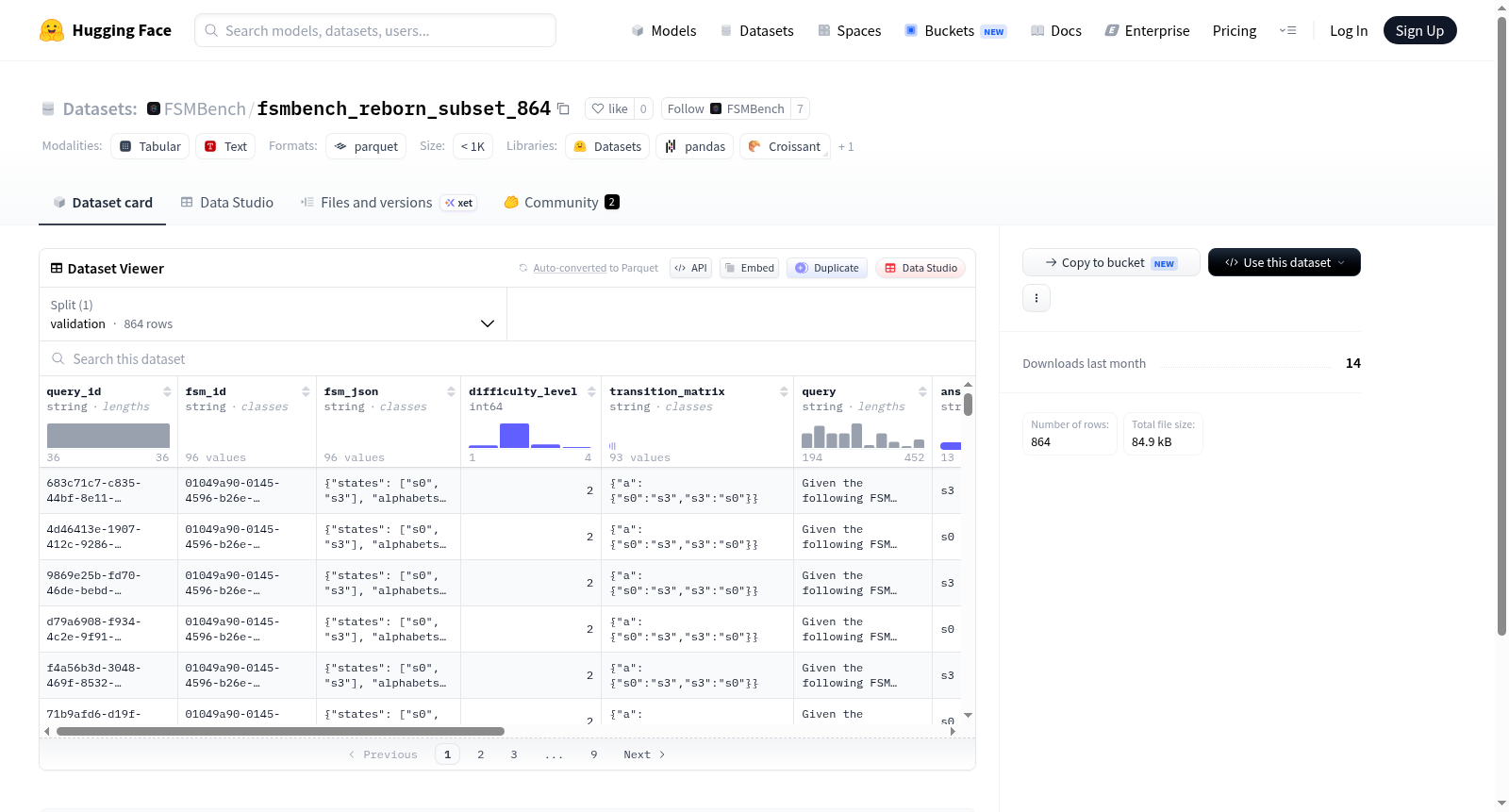Open the more navigation menu icon
Screen dimensions: 1509x812
pos(1287,31)
